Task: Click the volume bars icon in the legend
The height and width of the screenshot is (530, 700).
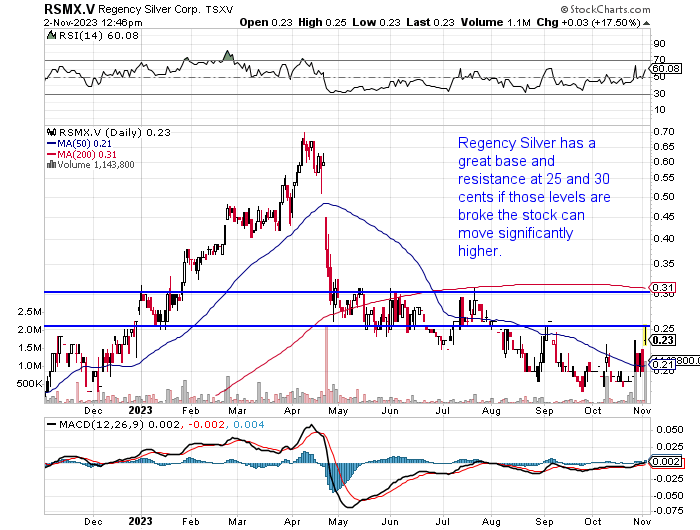Action: point(52,165)
